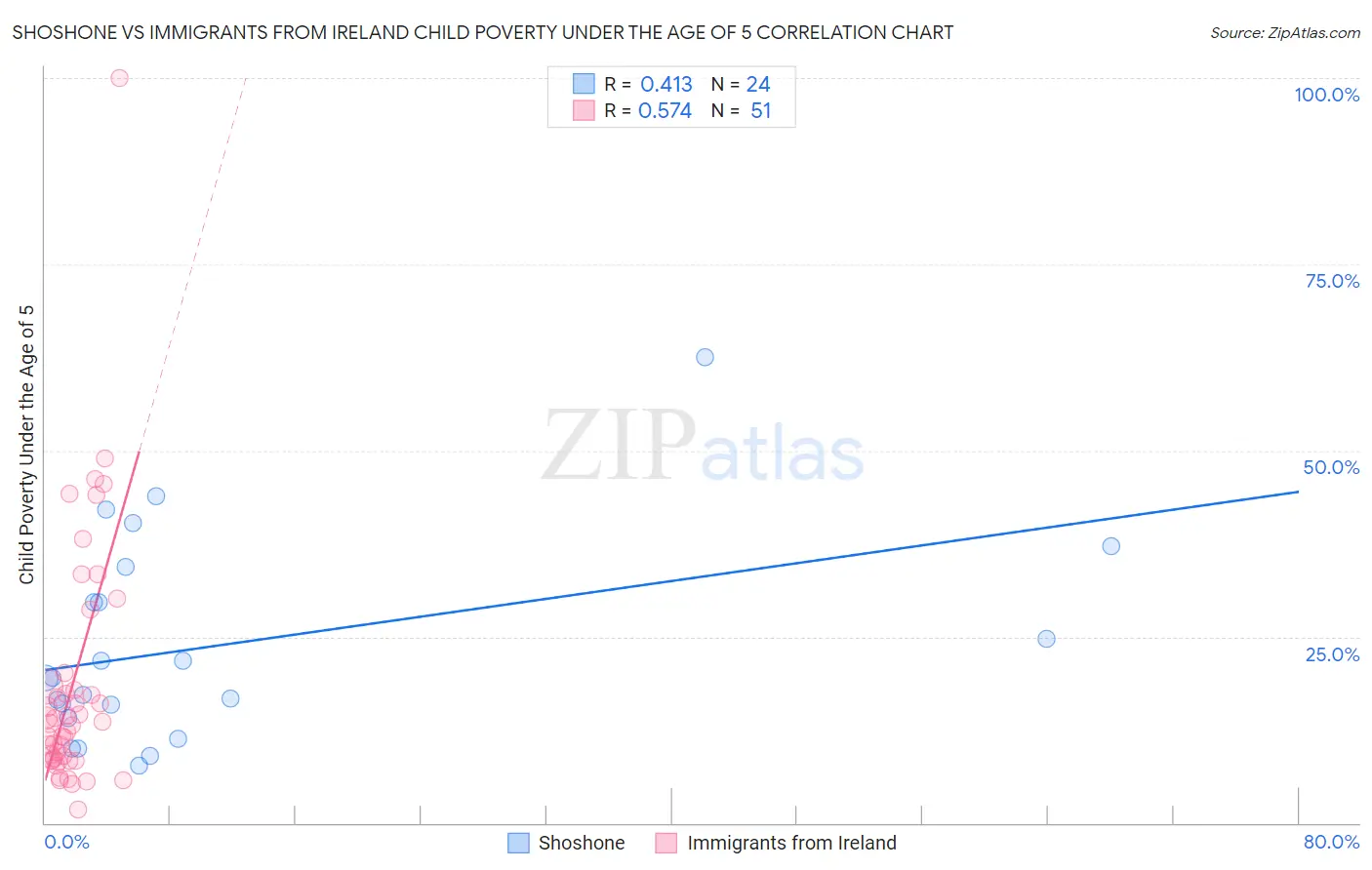The width and height of the screenshot is (1372, 870).
Task: Click the blue Shoshone legend swatch
Action: (518, 843)
